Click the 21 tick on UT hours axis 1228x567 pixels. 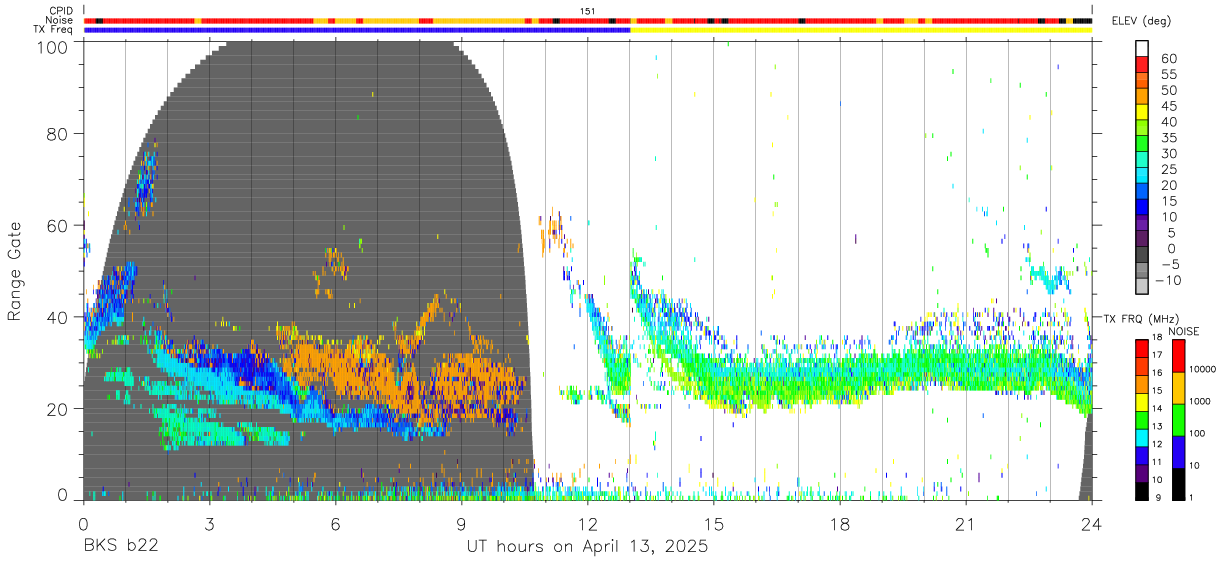click(966, 524)
